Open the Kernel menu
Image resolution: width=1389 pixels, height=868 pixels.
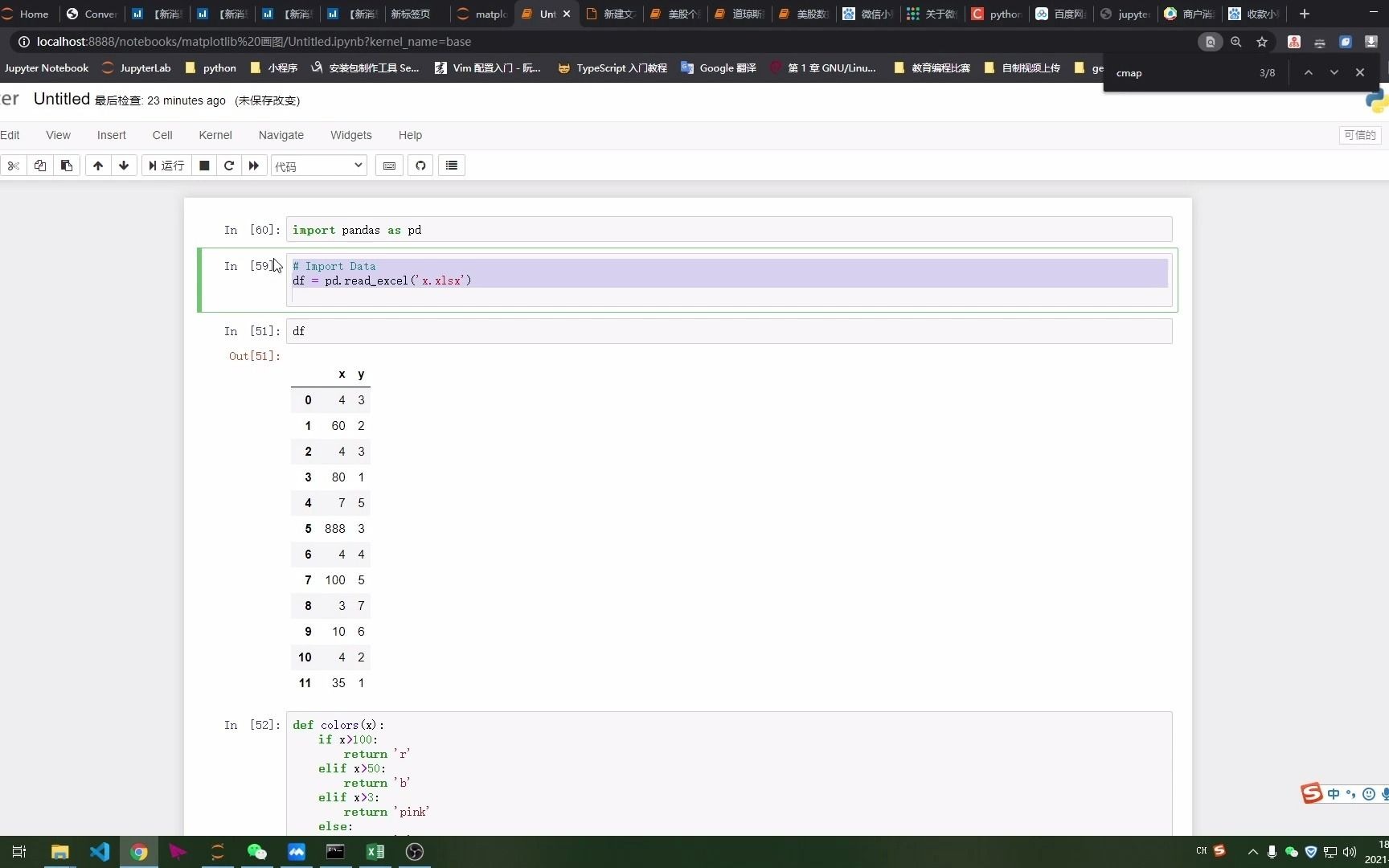click(215, 135)
